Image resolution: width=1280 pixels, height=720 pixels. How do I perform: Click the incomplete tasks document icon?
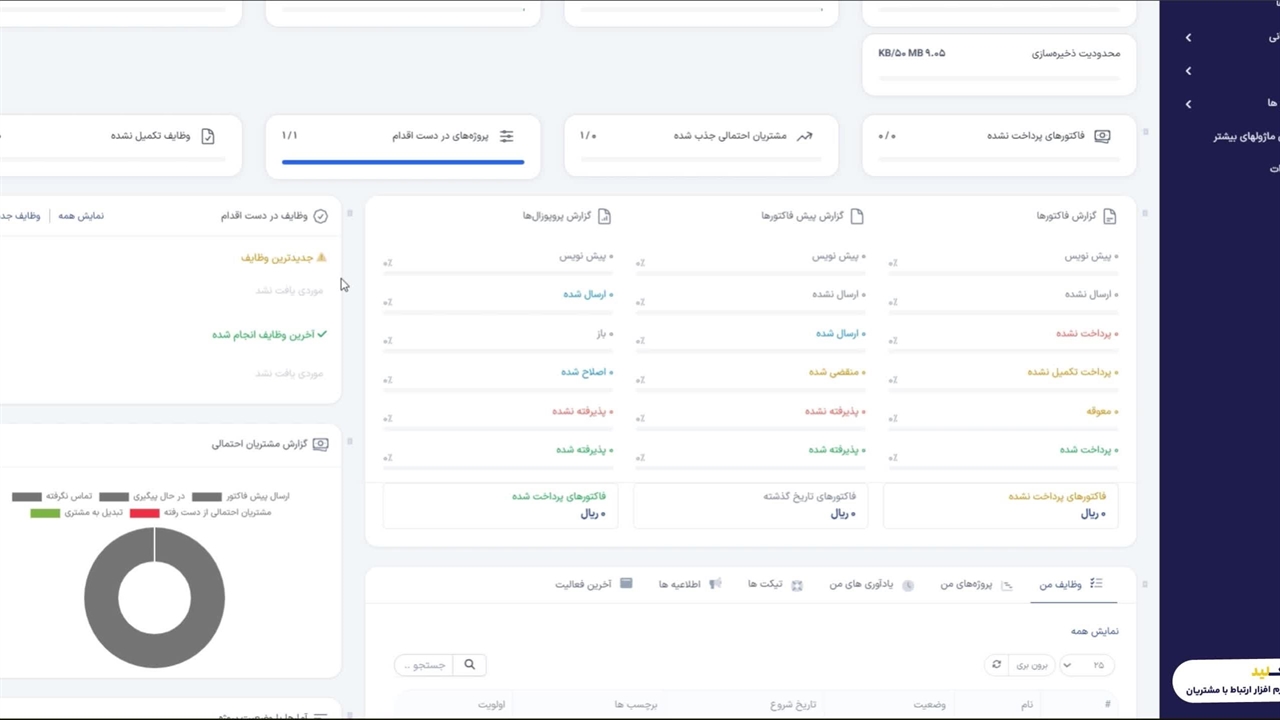tap(208, 136)
